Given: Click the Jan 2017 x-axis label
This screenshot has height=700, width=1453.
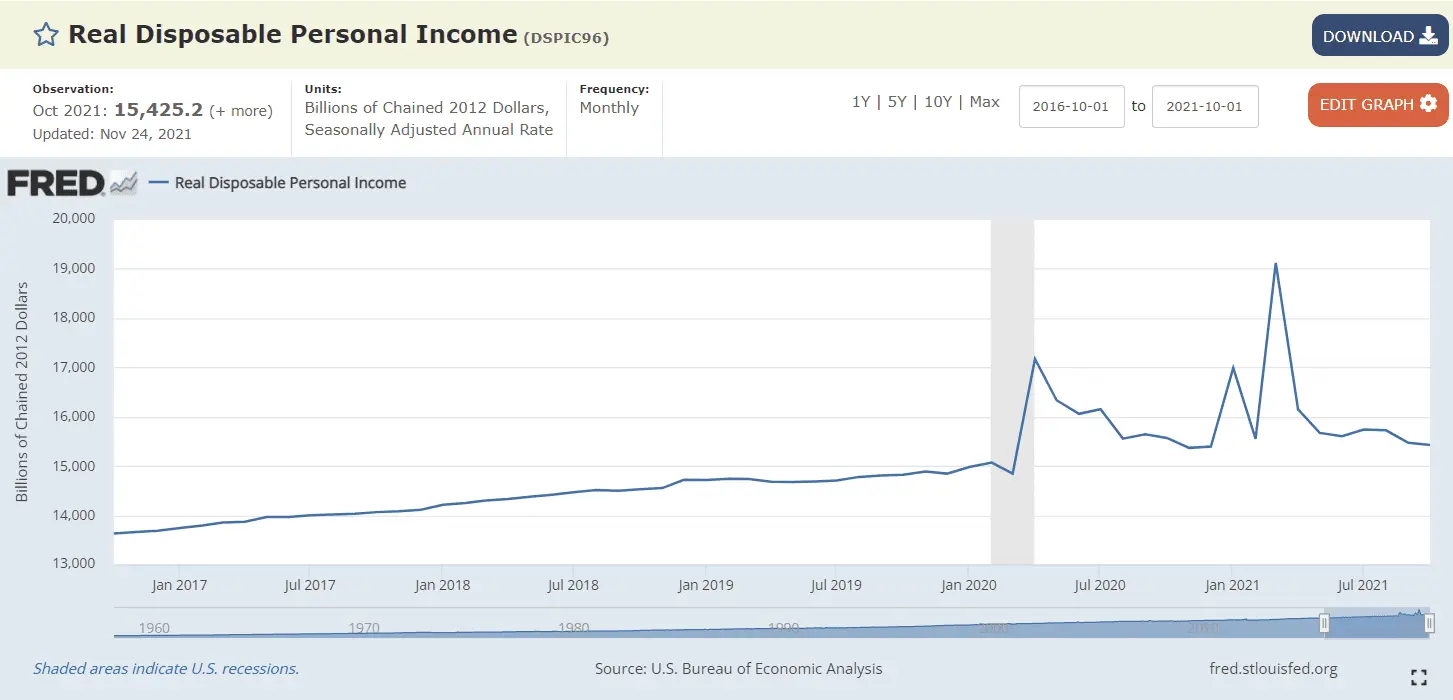Looking at the screenshot, I should click(x=179, y=585).
